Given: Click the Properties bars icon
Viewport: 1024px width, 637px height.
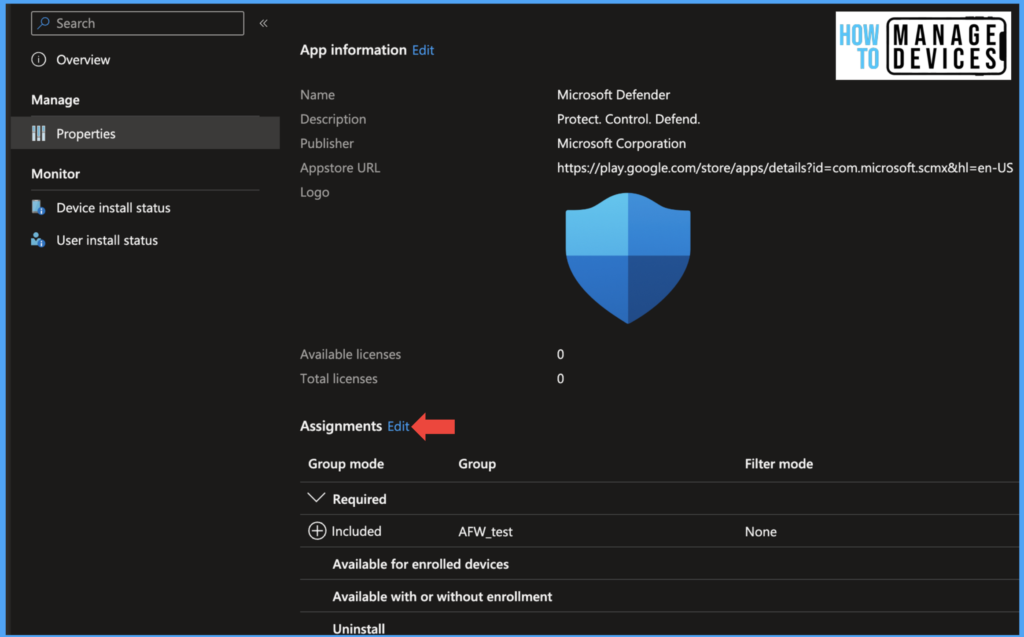Looking at the screenshot, I should click(x=39, y=133).
